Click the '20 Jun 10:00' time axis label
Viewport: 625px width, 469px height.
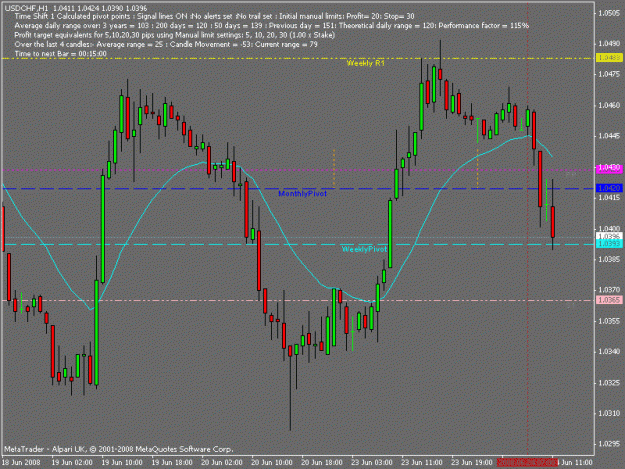coord(272,463)
